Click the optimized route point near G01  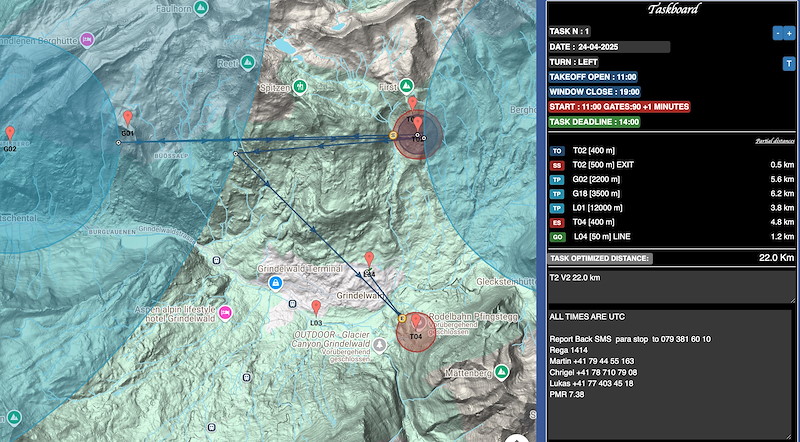118,143
